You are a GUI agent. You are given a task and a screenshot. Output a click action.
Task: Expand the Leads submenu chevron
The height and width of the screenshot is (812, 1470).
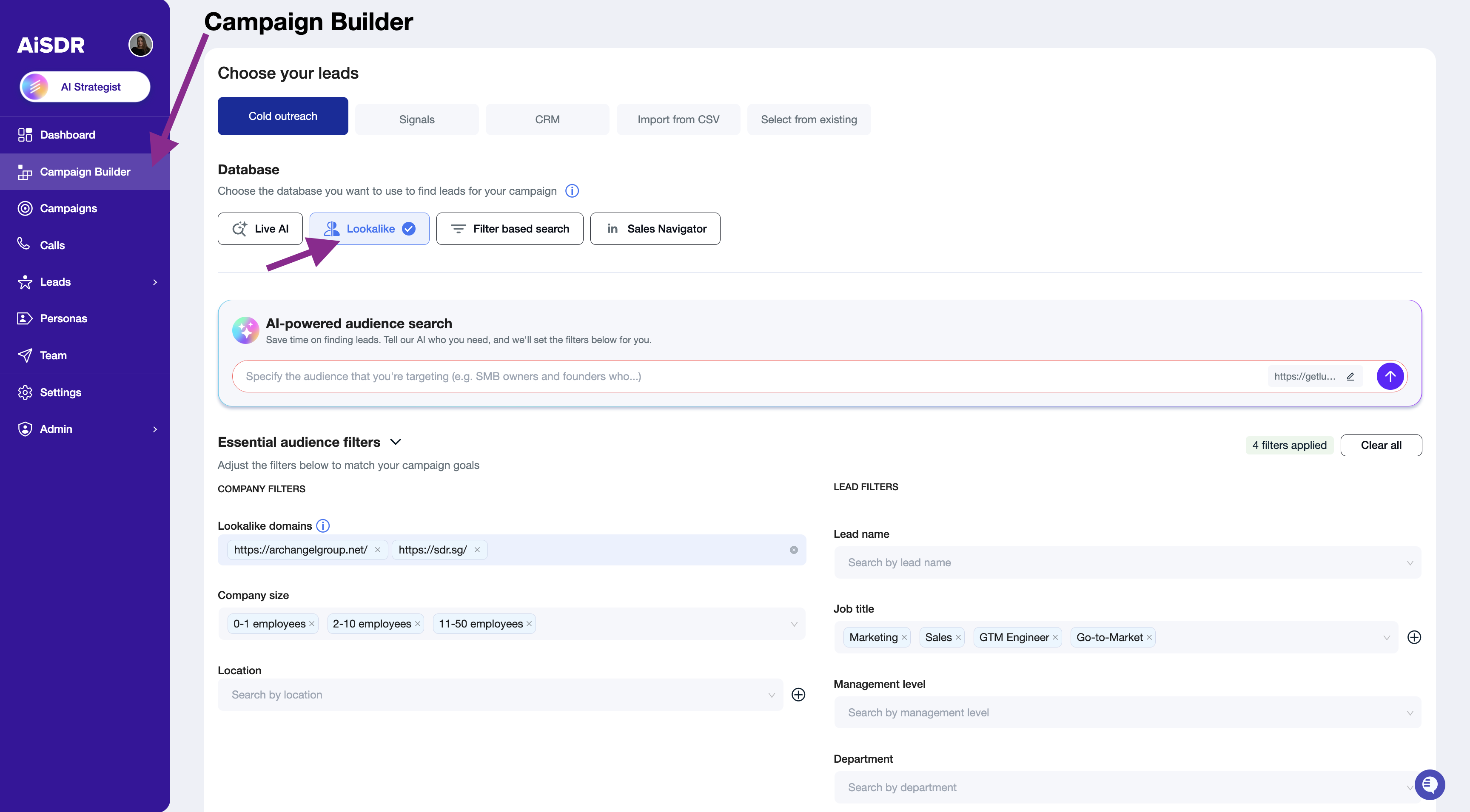point(155,282)
